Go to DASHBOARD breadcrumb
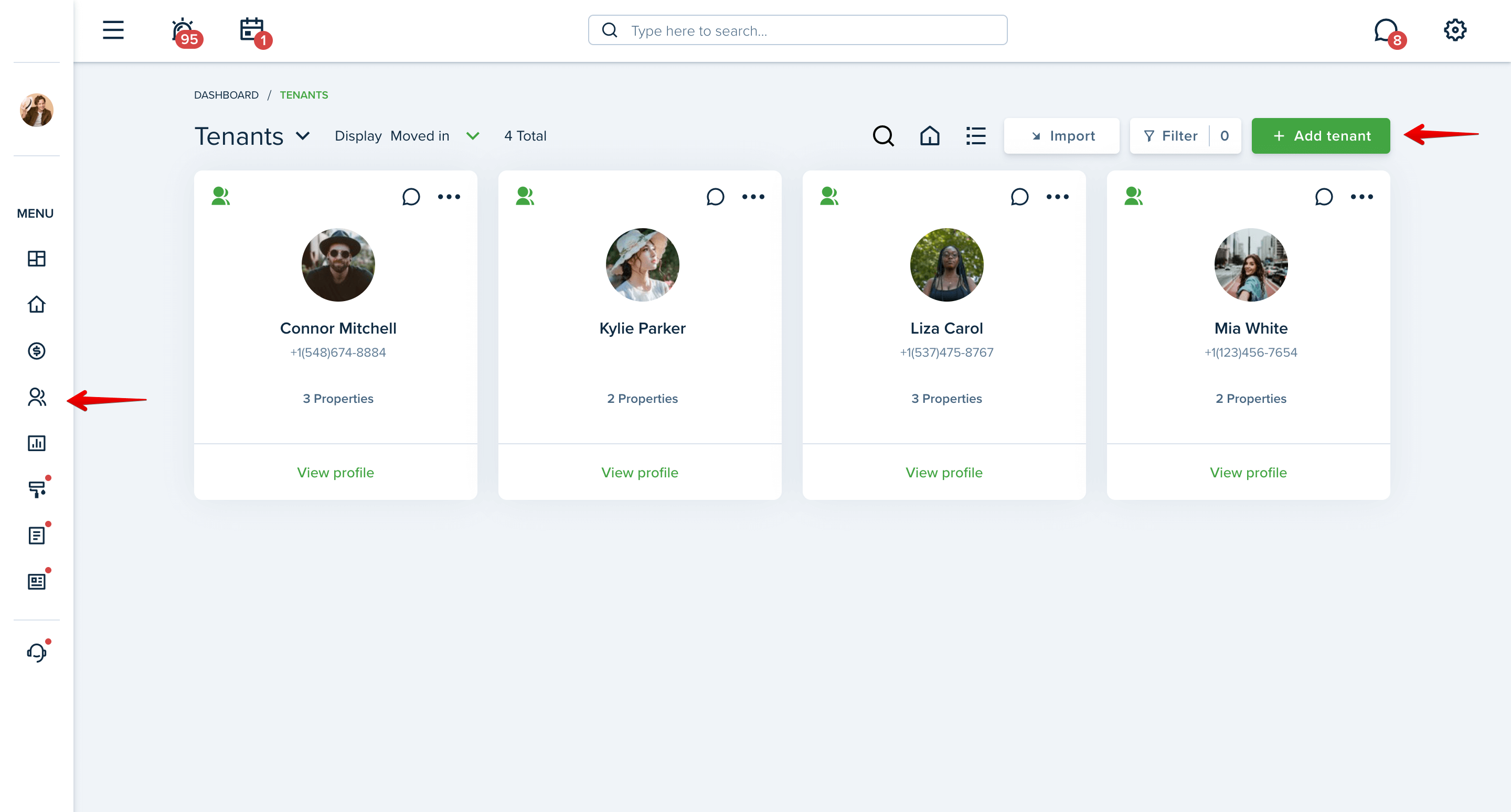 tap(227, 95)
